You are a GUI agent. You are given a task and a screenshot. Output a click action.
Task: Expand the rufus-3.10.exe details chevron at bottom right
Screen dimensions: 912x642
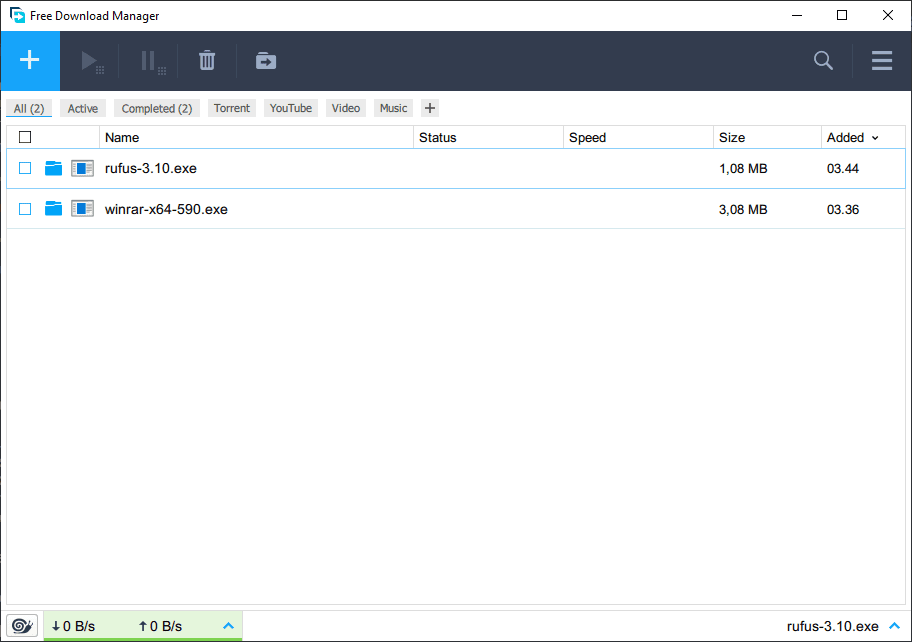(x=895, y=626)
